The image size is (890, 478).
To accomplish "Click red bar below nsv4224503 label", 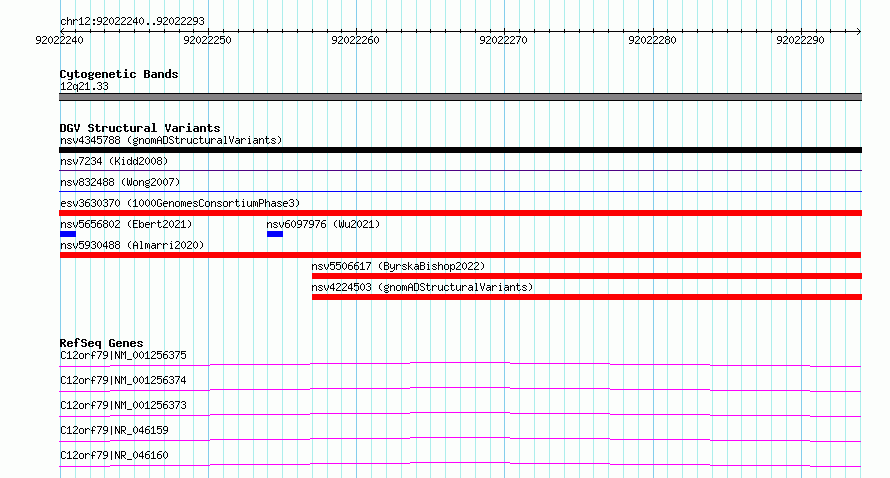I will (x=587, y=297).
